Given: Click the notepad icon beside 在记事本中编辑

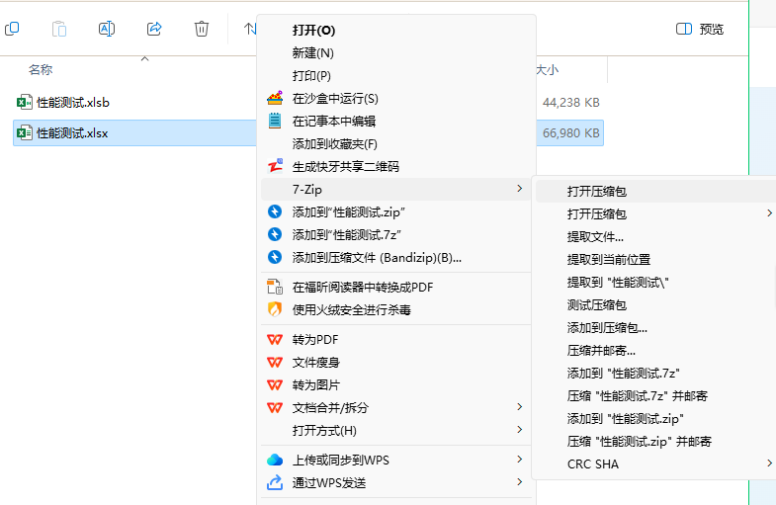Looking at the screenshot, I should tap(275, 121).
